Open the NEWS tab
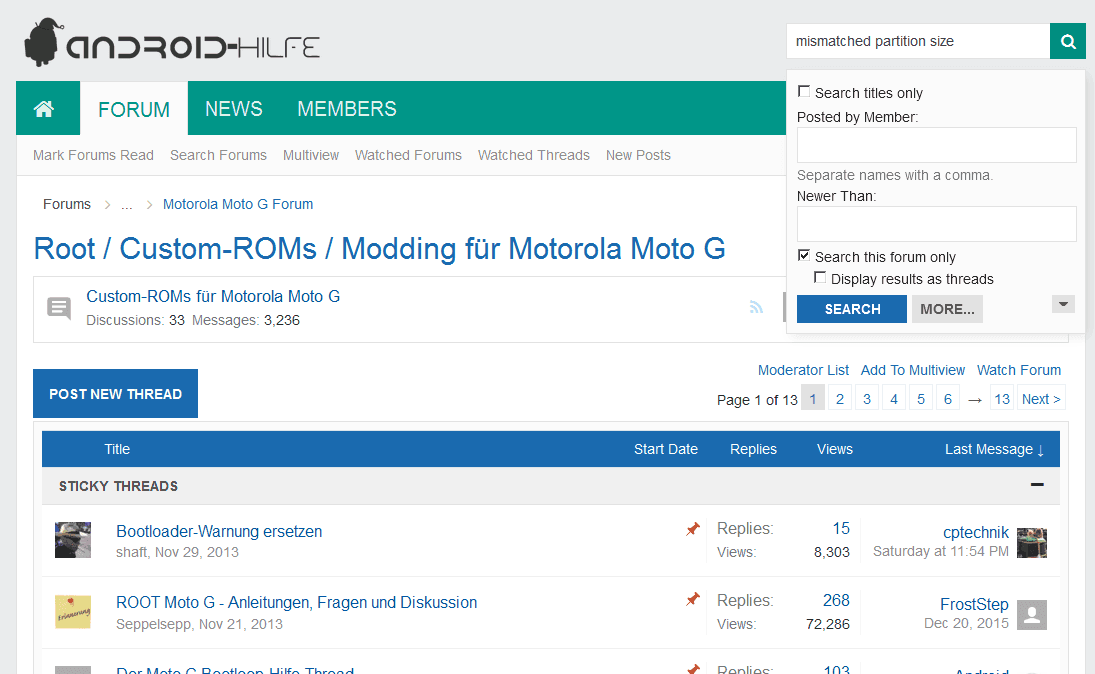1095x674 pixels. (234, 109)
